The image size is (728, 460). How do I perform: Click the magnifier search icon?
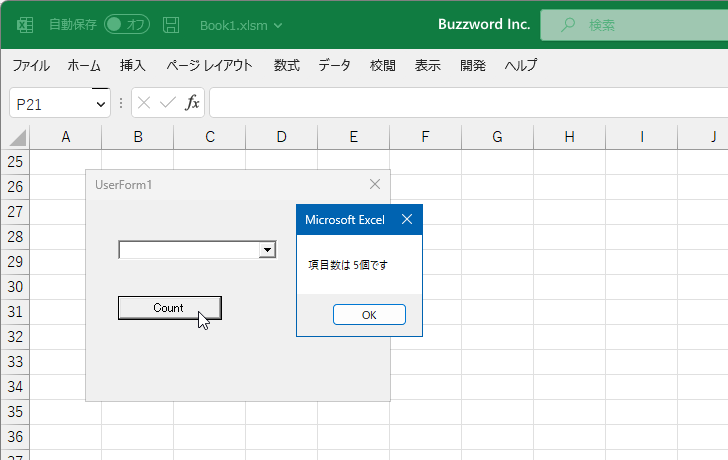coord(567,25)
